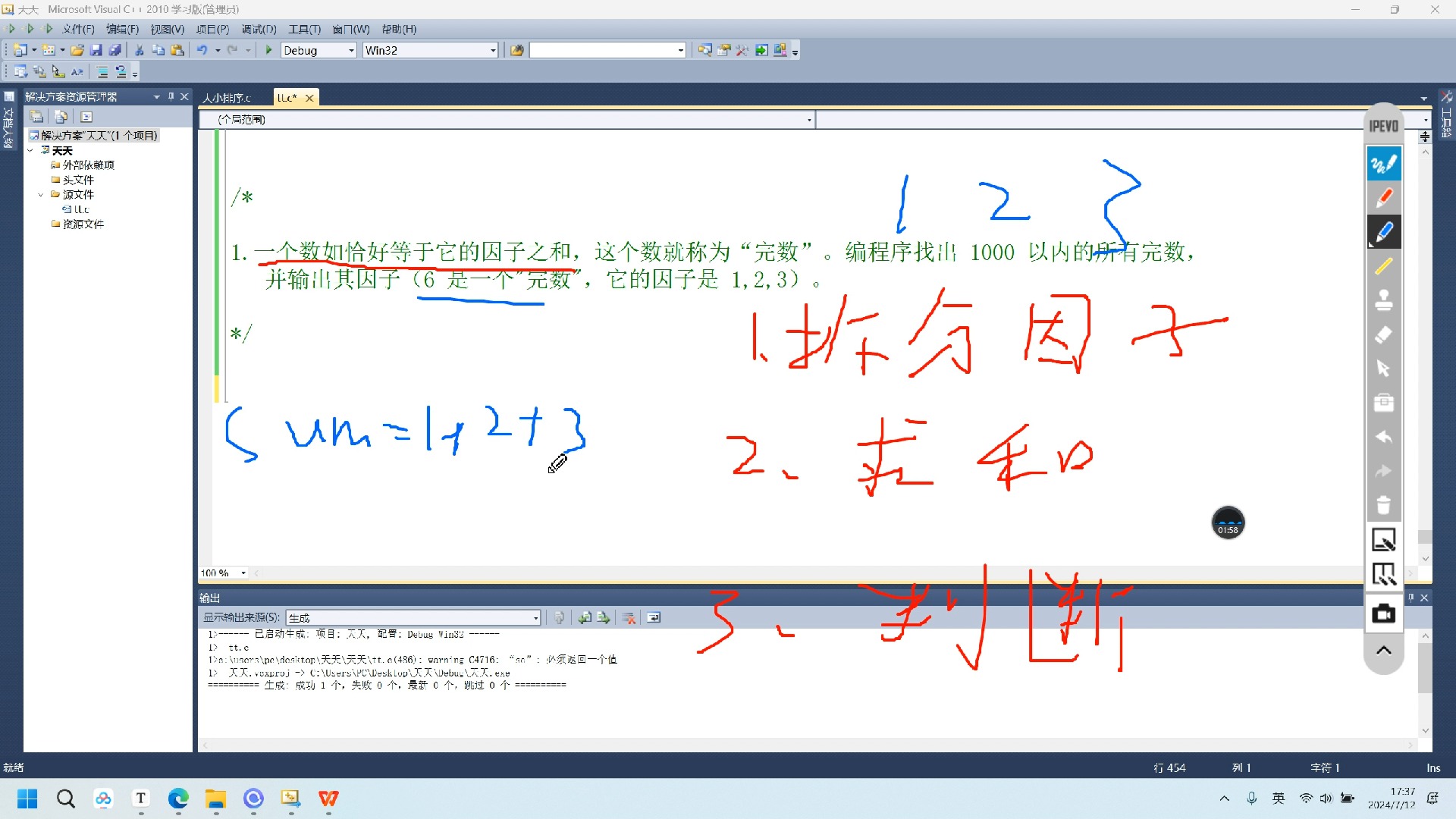Collapse the IPEVO toolbar with the chevron
This screenshot has height=819, width=1456.
point(1383,650)
